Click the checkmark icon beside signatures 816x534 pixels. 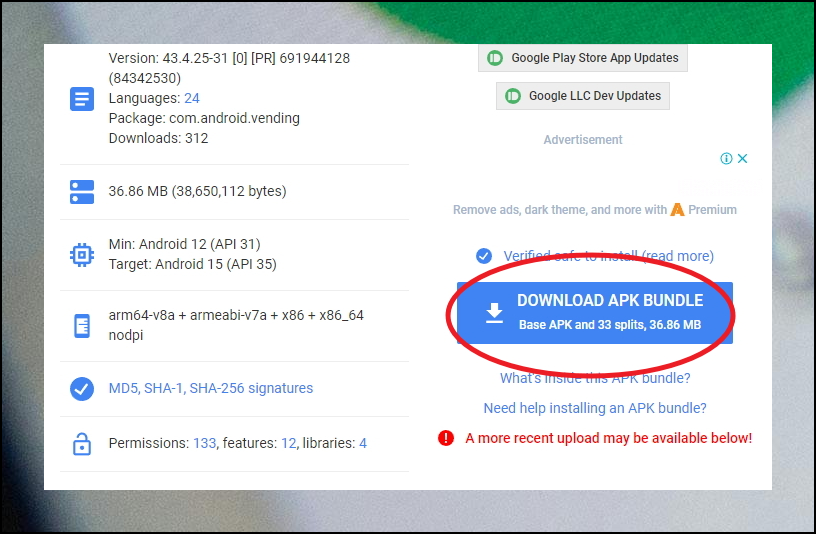click(82, 389)
